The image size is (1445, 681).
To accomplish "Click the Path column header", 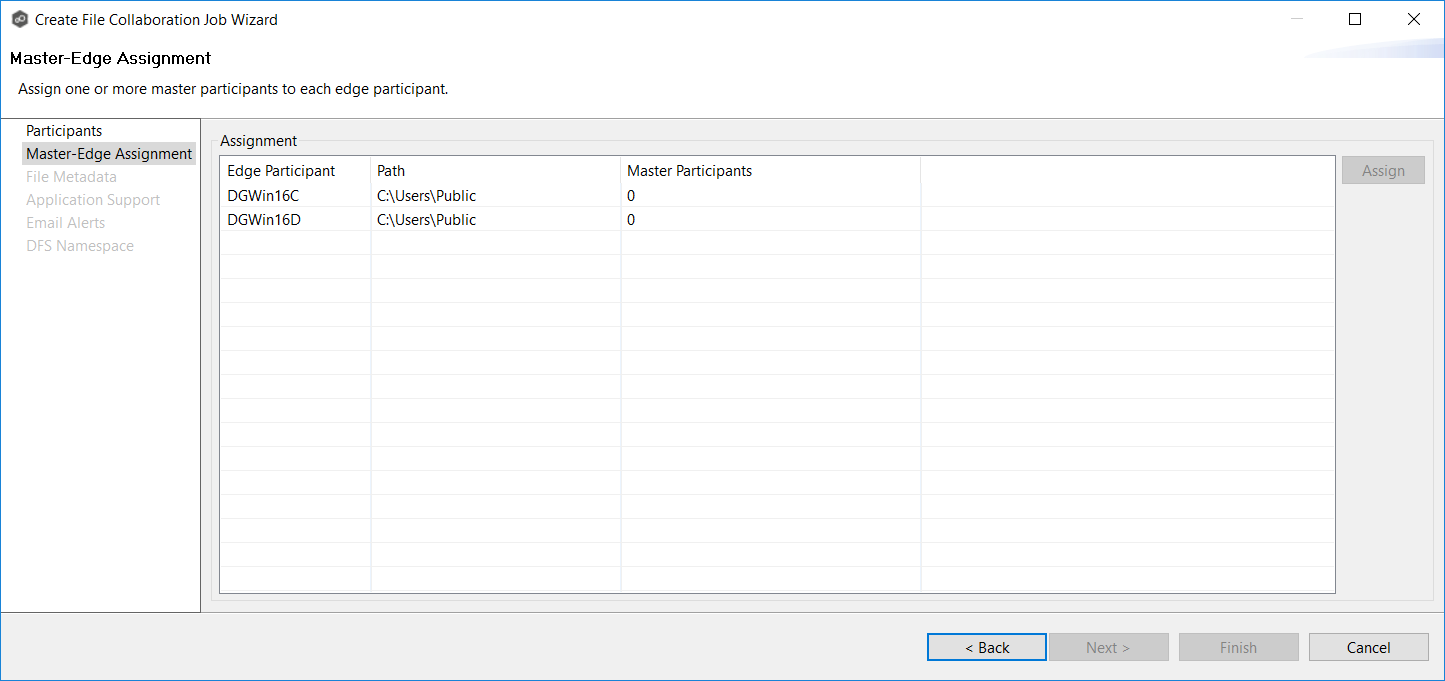I will pos(391,171).
